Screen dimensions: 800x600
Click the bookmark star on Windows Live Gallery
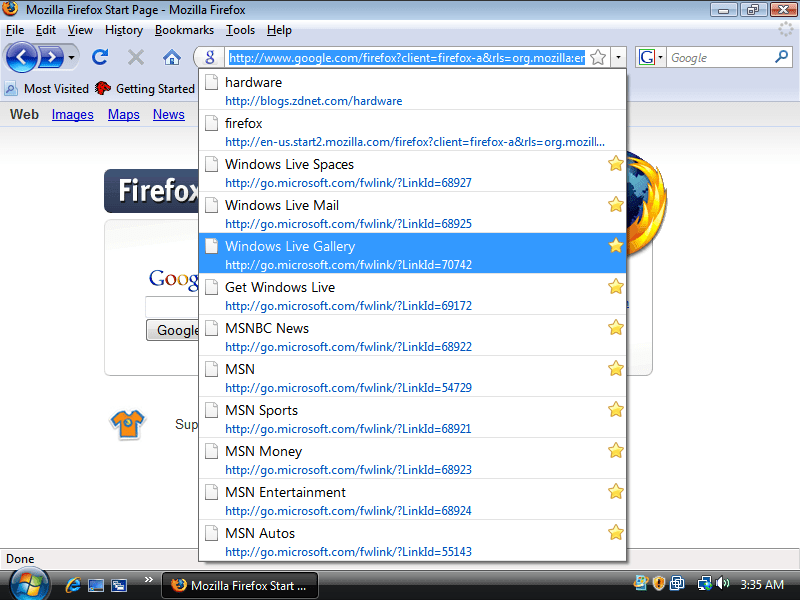pyautogui.click(x=615, y=245)
